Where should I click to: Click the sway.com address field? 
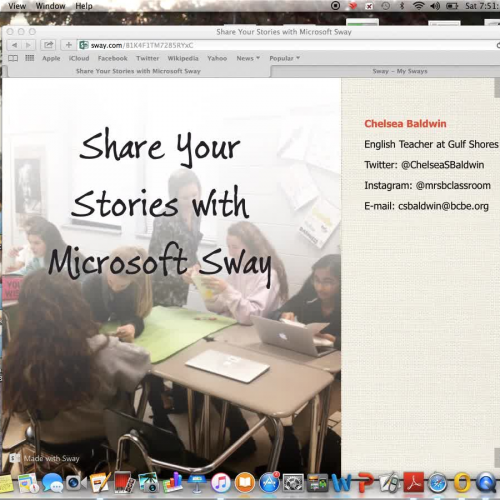[x=287, y=45]
